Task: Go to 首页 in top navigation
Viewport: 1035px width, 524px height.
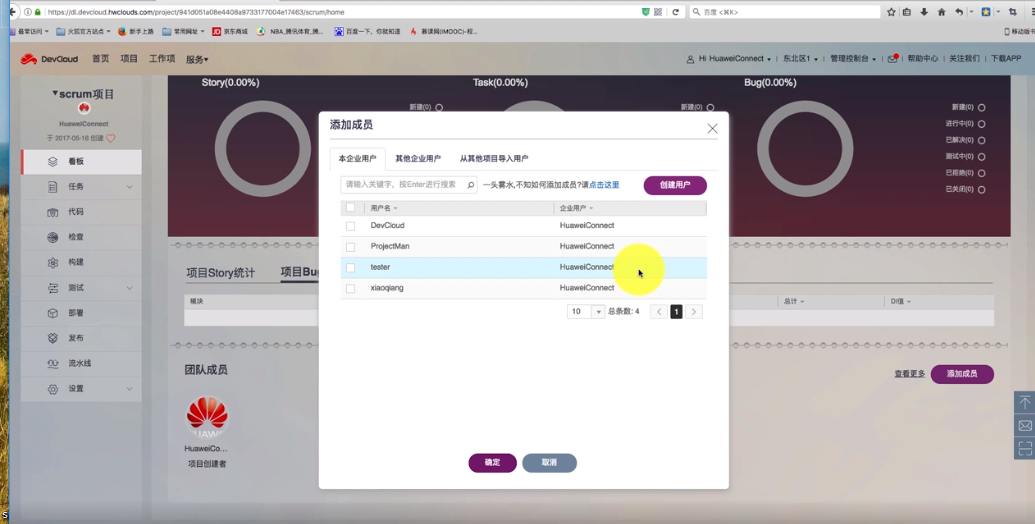Action: [100, 59]
